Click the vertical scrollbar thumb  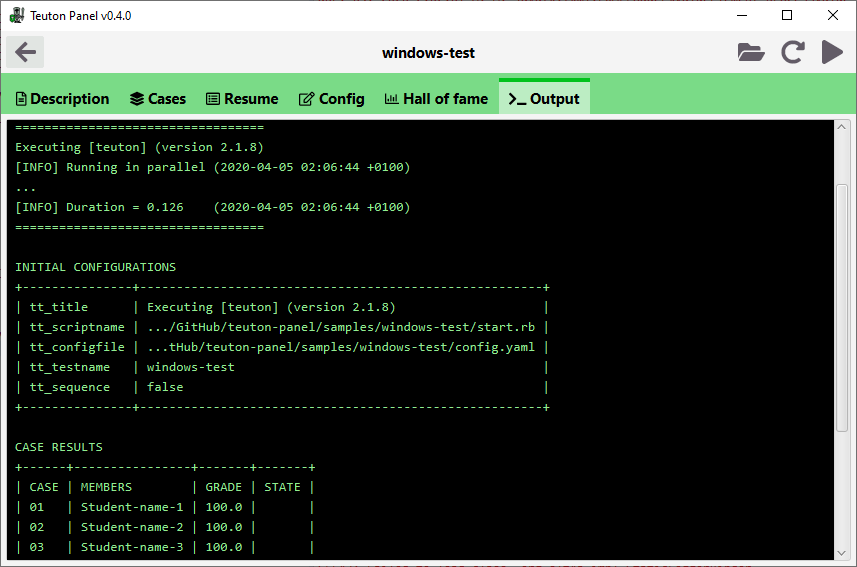pos(842,309)
